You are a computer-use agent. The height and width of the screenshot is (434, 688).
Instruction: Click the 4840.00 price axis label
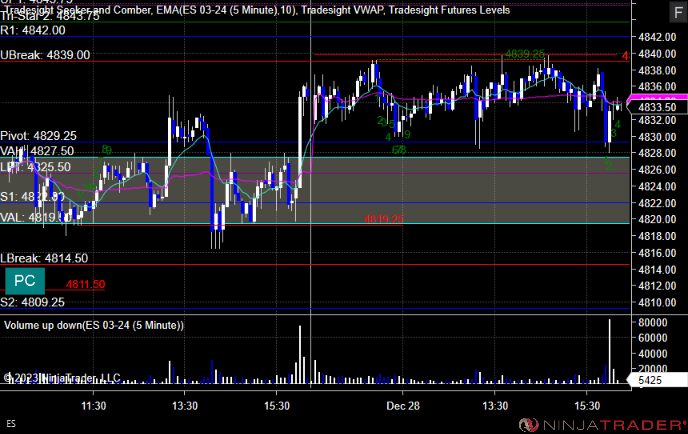coord(657,54)
